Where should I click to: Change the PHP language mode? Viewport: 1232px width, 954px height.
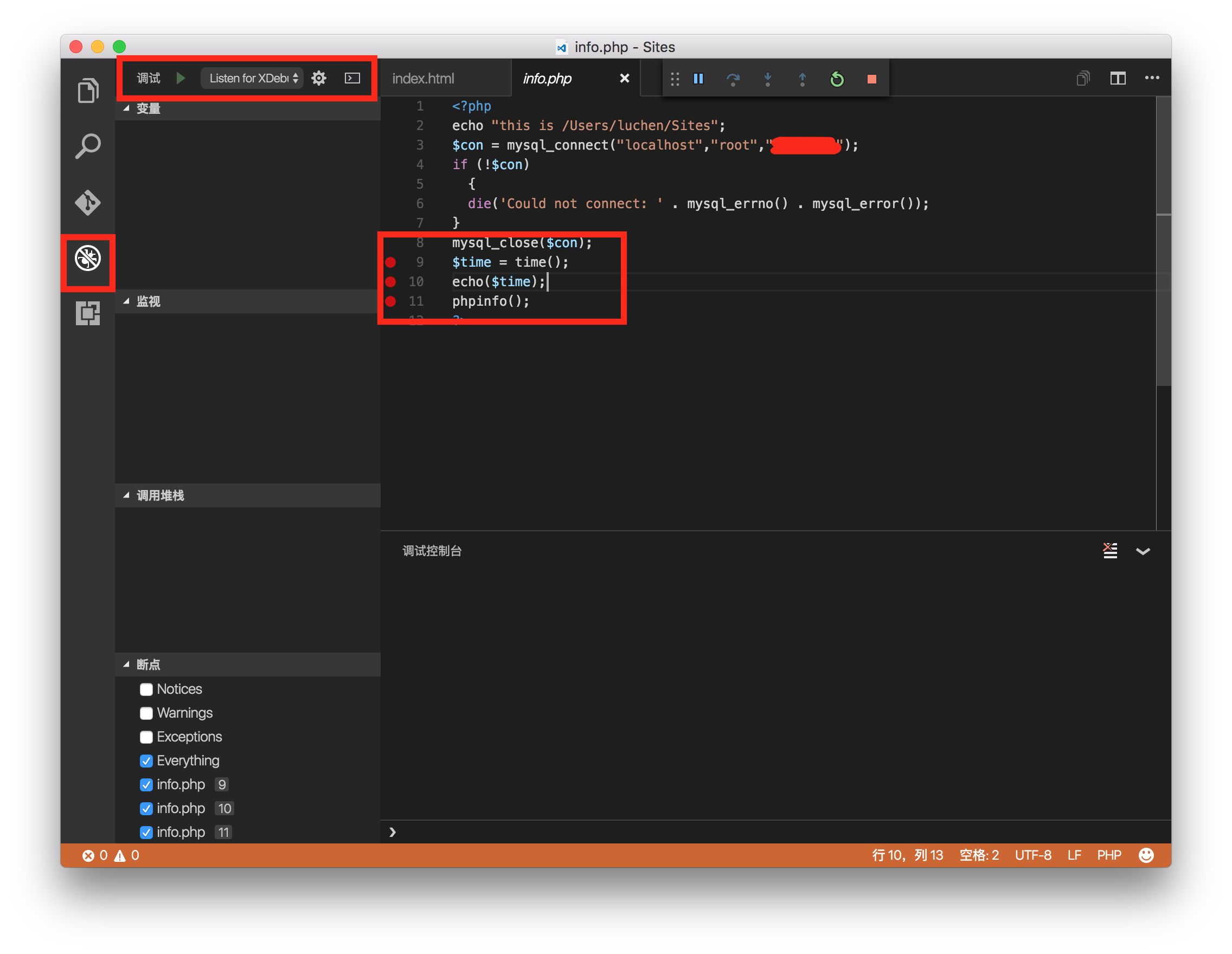(x=1109, y=855)
